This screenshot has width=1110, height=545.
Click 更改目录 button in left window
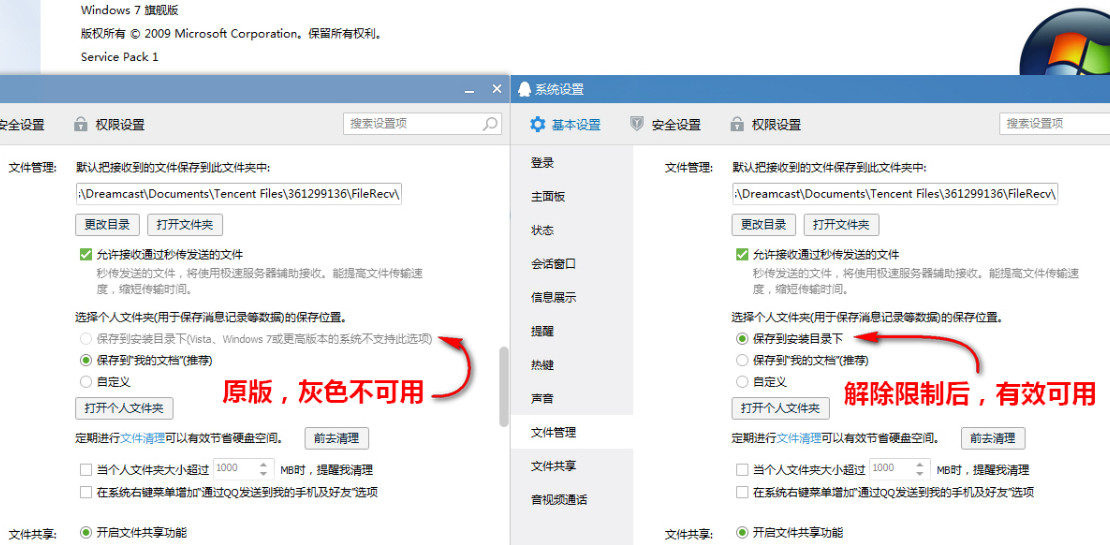108,224
